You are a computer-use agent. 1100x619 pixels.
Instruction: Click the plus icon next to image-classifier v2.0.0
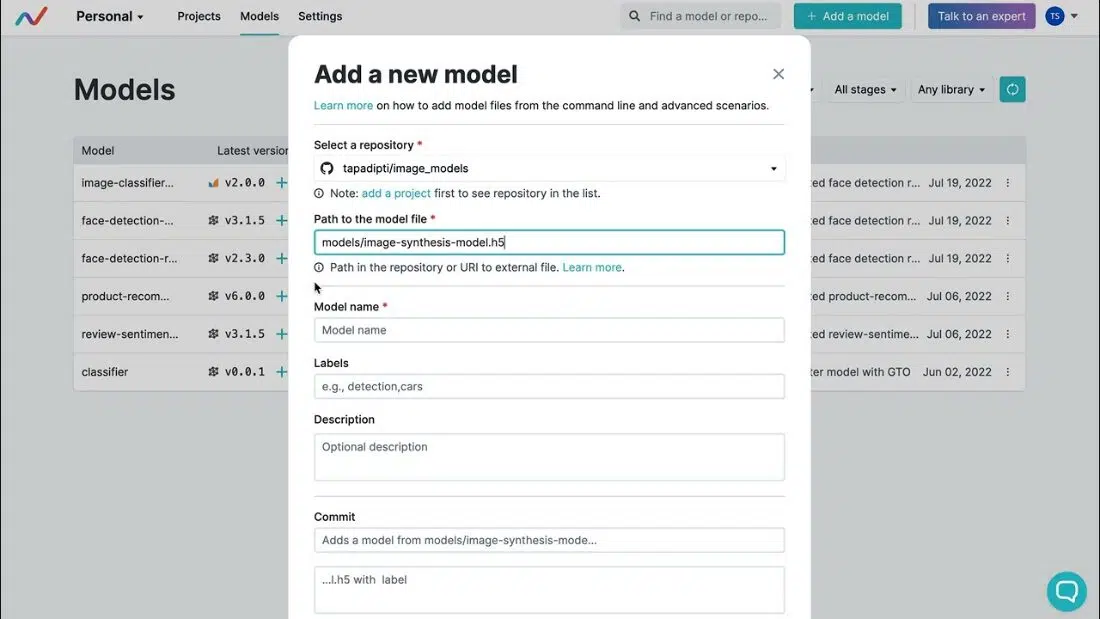(x=281, y=183)
